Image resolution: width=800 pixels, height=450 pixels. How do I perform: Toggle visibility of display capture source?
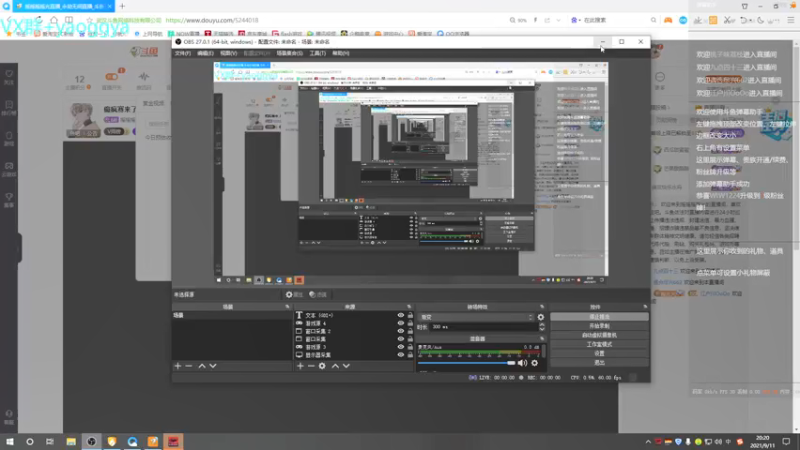point(401,355)
